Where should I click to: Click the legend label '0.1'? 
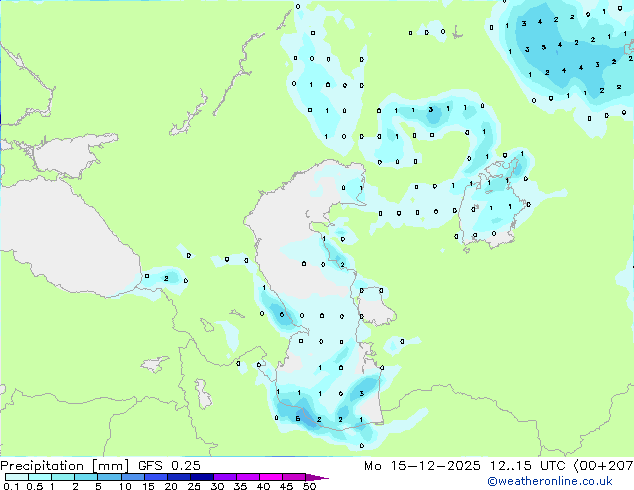point(11,486)
